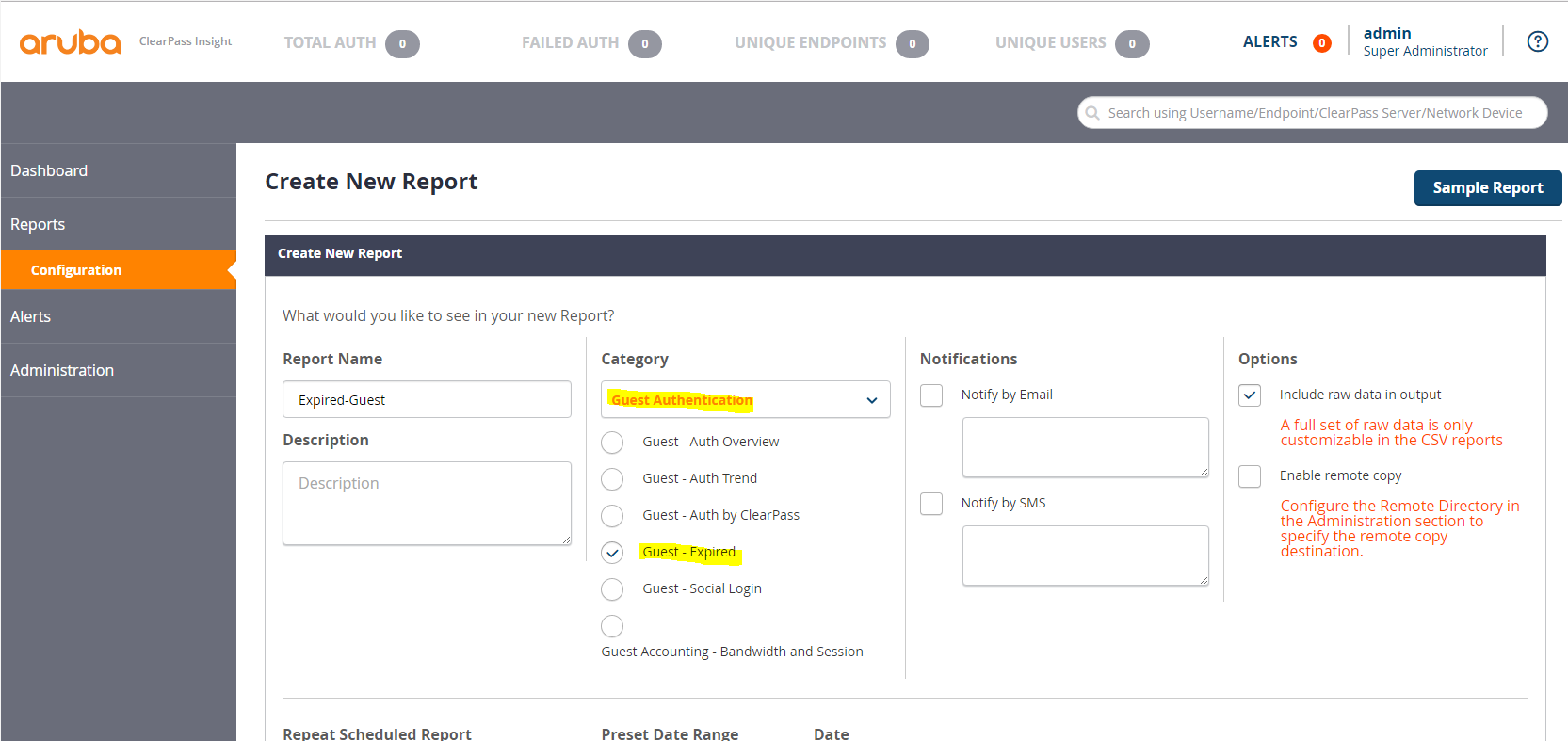
Task: Click the Unique Endpoints count badge
Action: pos(913,44)
